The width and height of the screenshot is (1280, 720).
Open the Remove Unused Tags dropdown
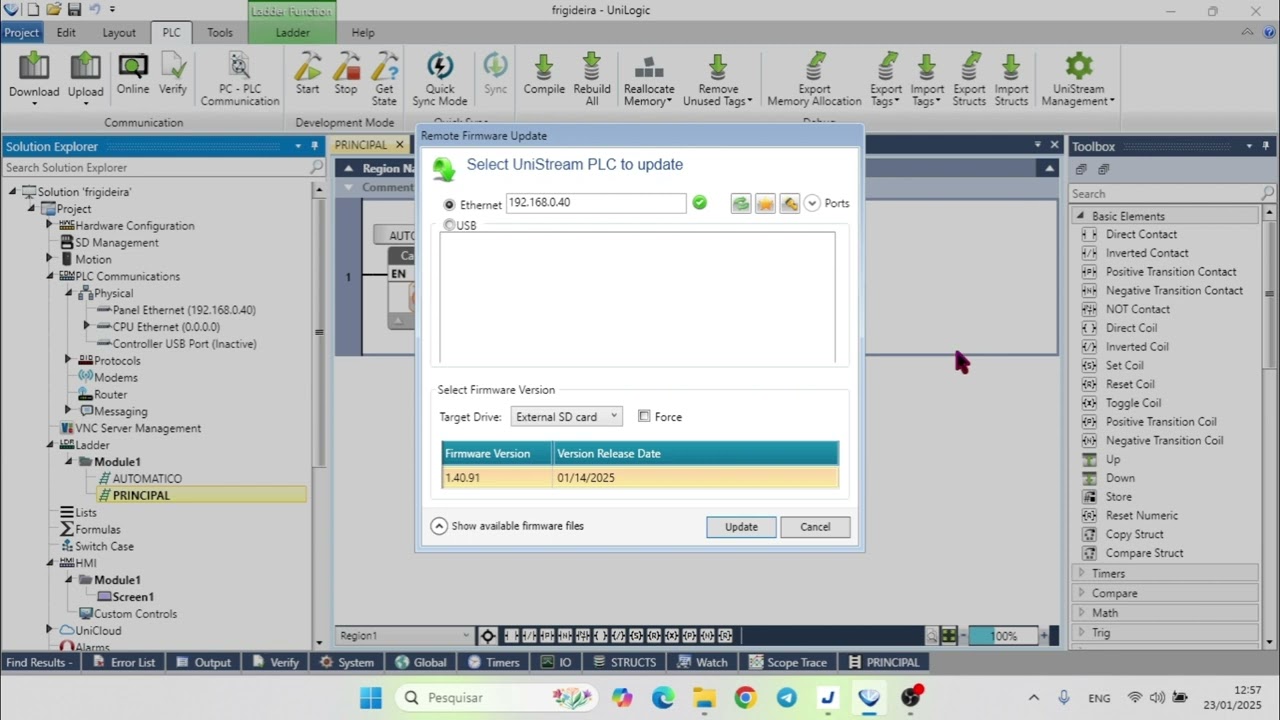pyautogui.click(x=718, y=80)
